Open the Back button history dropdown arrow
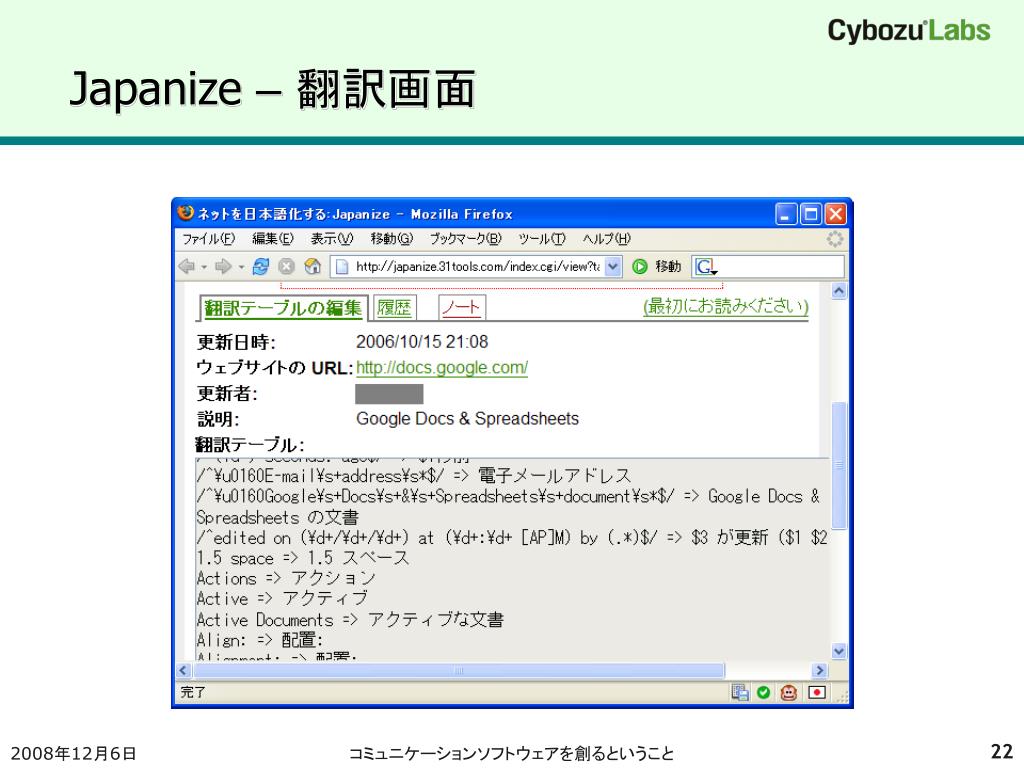 (204, 267)
